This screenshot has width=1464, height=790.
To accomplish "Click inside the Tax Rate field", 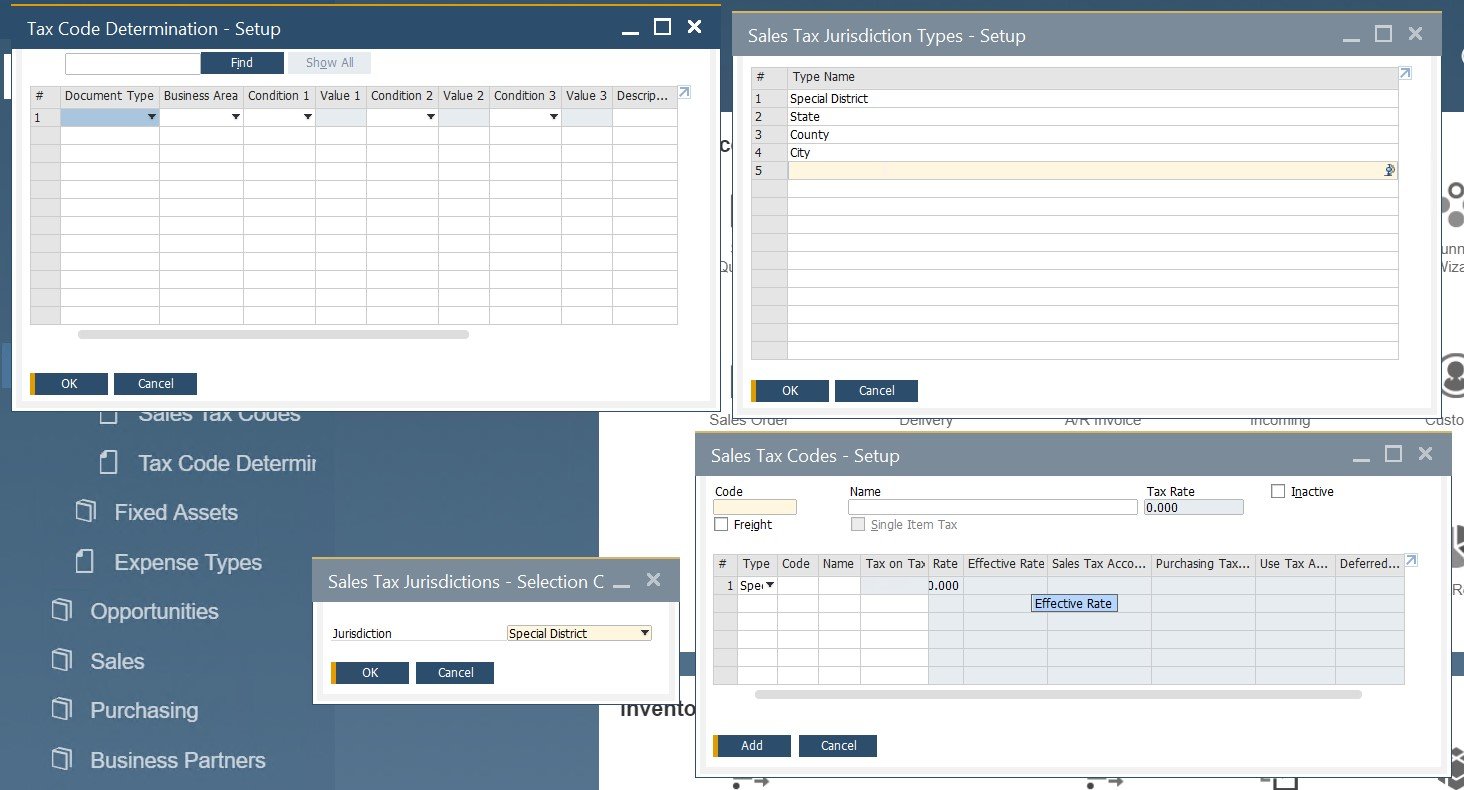I will 1192,507.
